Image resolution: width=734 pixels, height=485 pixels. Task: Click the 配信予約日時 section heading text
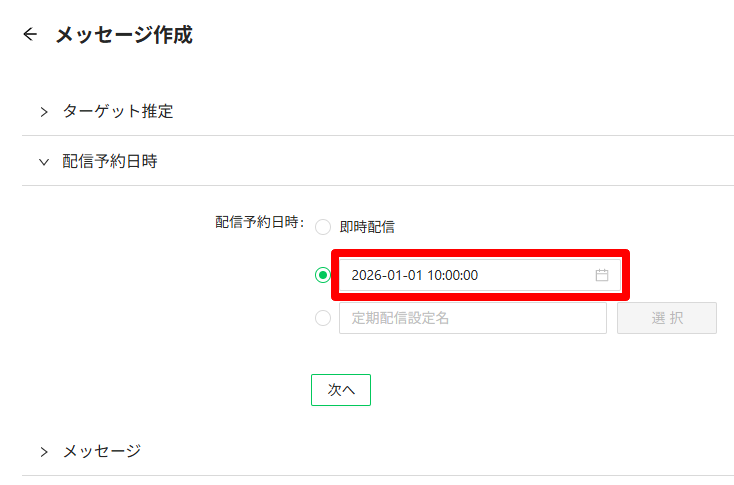(110, 161)
